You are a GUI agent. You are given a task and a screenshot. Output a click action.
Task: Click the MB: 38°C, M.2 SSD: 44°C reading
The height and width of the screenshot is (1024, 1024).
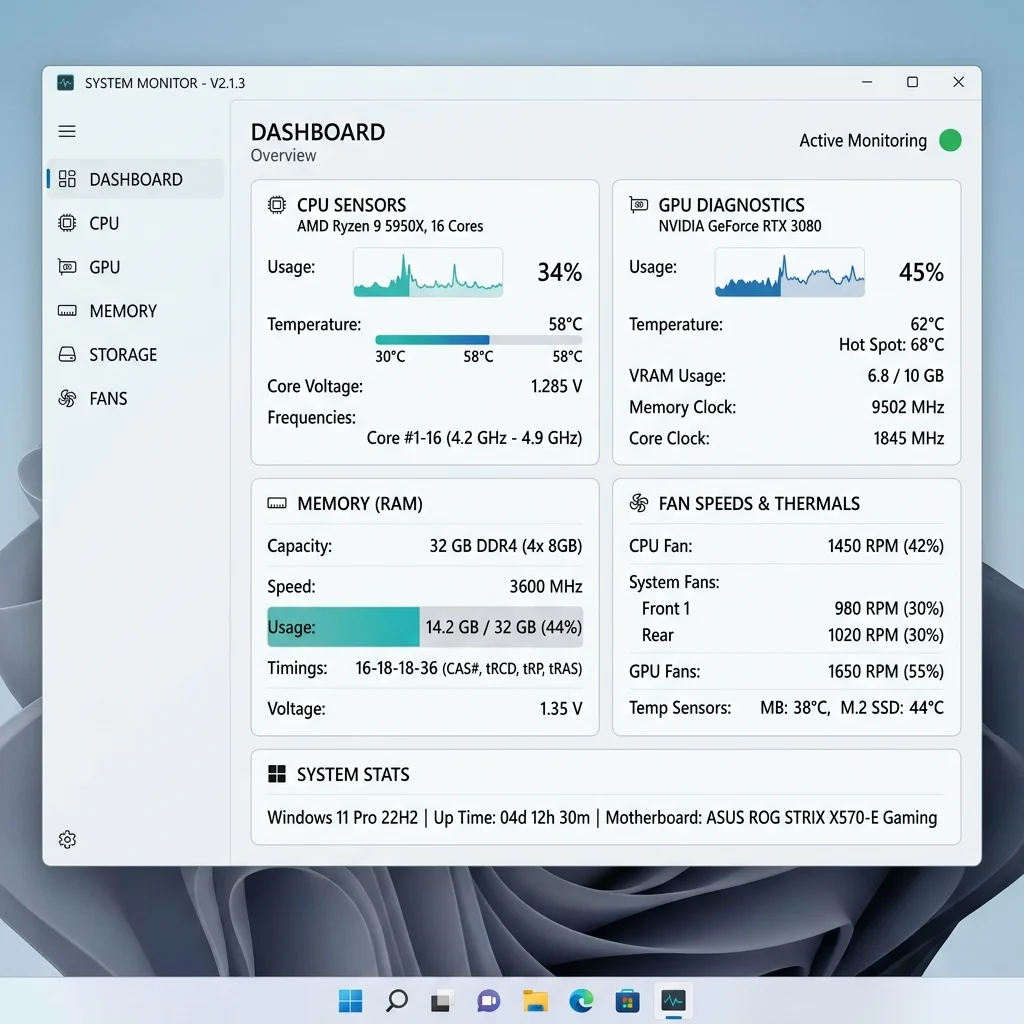coord(852,707)
